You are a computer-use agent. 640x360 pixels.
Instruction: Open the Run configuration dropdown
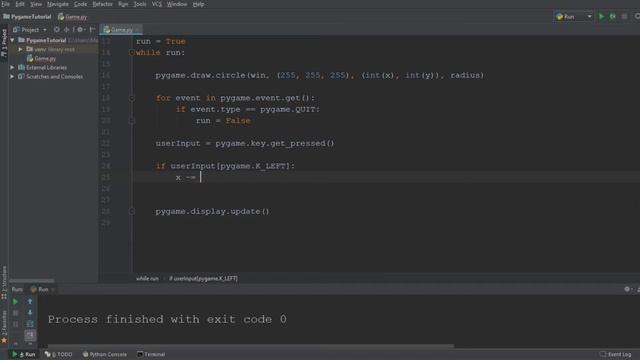(x=573, y=17)
